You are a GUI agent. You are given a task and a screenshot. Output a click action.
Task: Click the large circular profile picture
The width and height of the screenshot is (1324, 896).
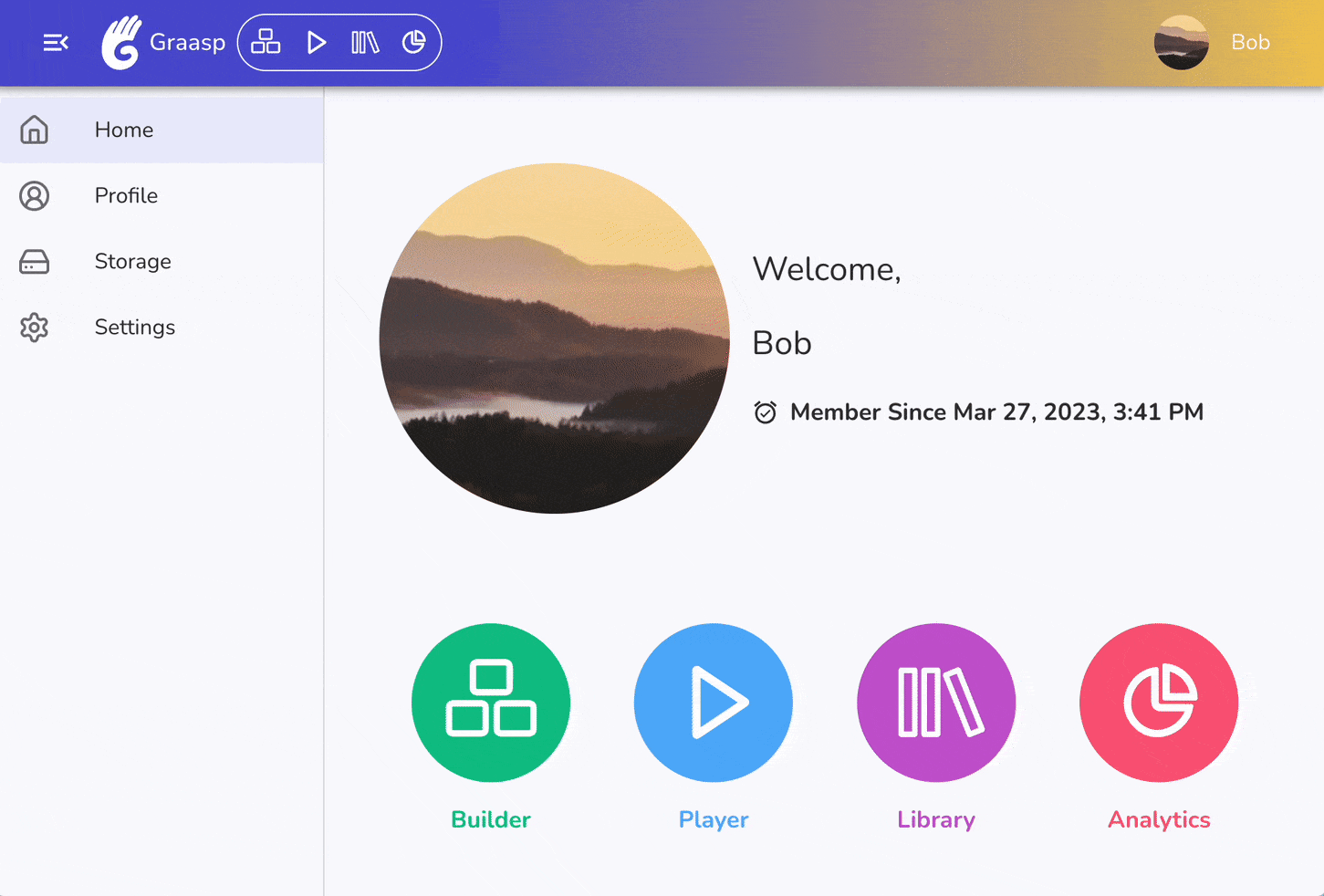[x=555, y=338]
